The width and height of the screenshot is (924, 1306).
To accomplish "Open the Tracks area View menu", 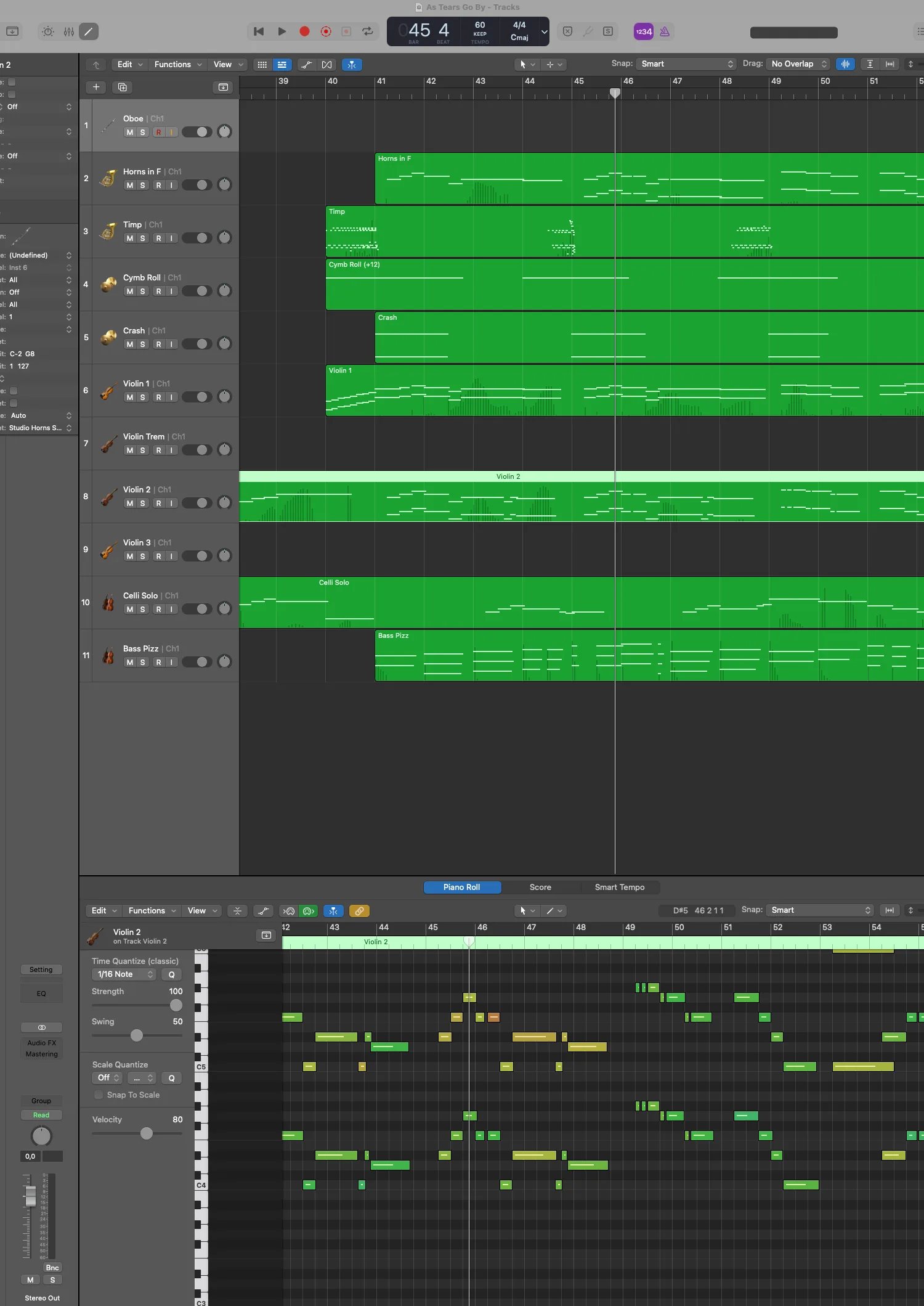I will pos(228,64).
